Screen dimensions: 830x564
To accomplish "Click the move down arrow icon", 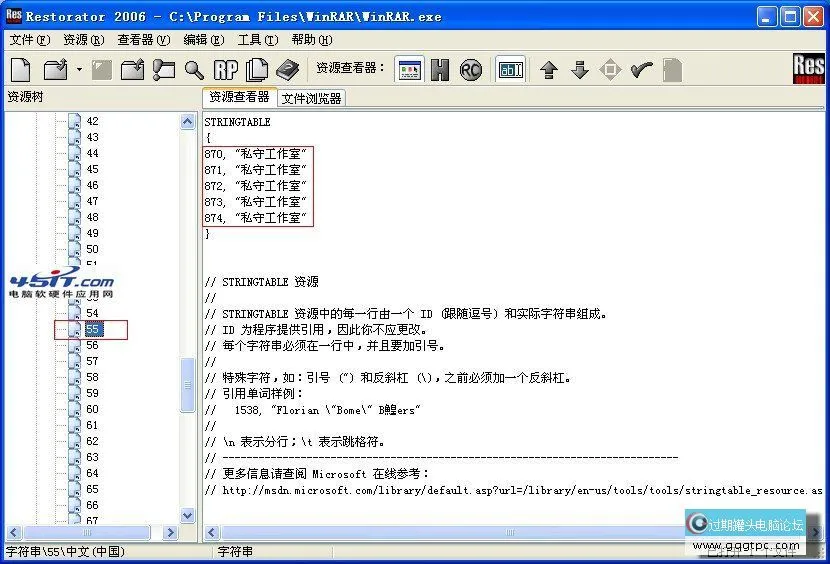I will coord(580,69).
